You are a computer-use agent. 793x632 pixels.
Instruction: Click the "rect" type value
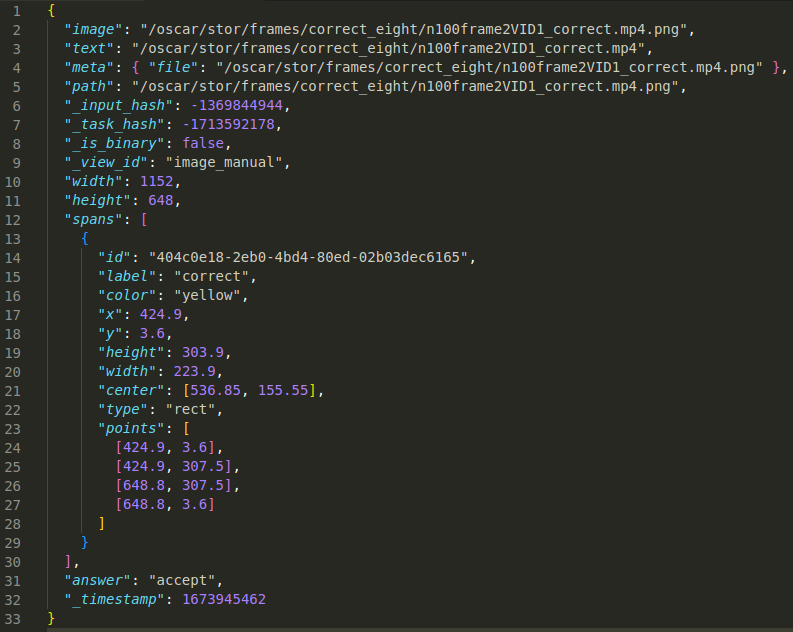point(196,409)
